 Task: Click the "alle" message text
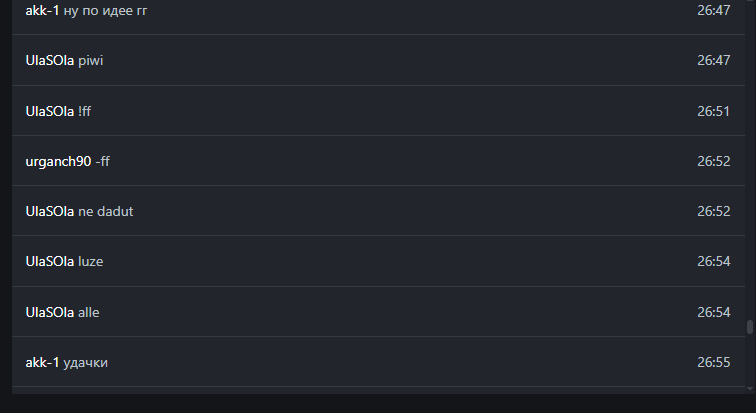coord(89,312)
